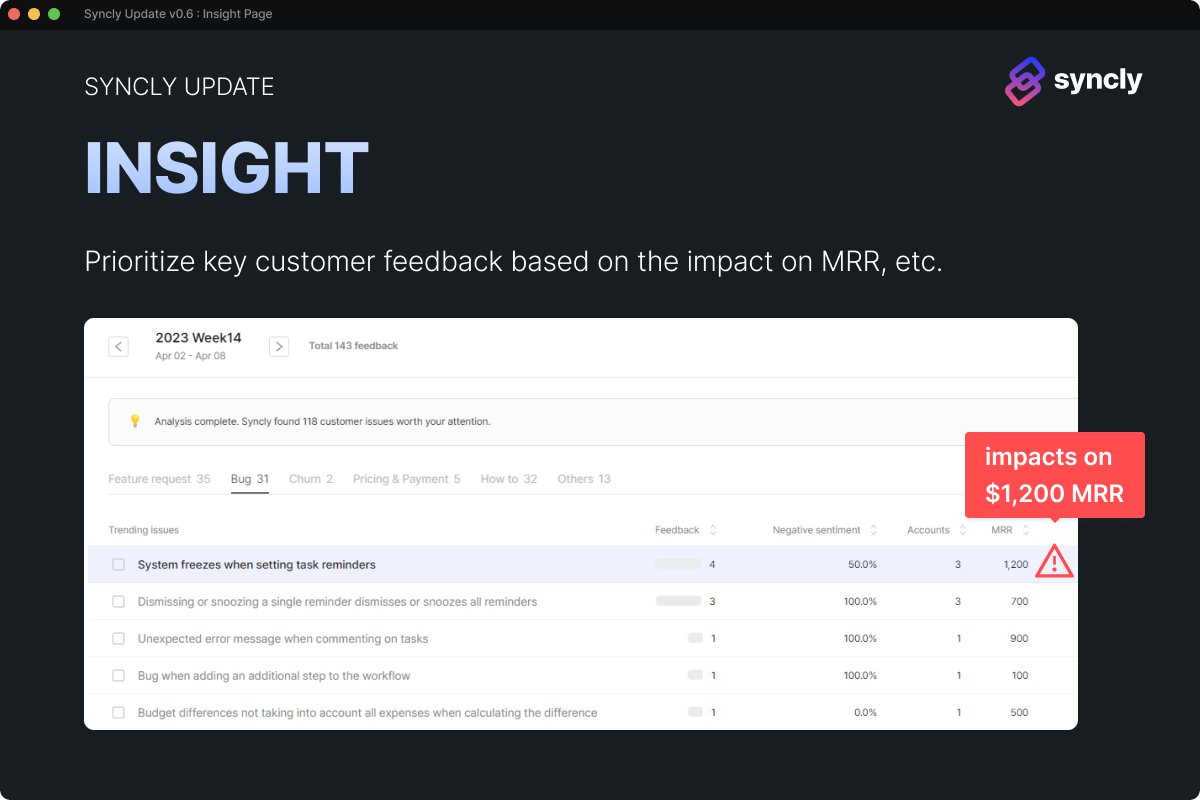Viewport: 1200px width, 800px height.
Task: Click the 500 MRR value
Action: (1019, 712)
